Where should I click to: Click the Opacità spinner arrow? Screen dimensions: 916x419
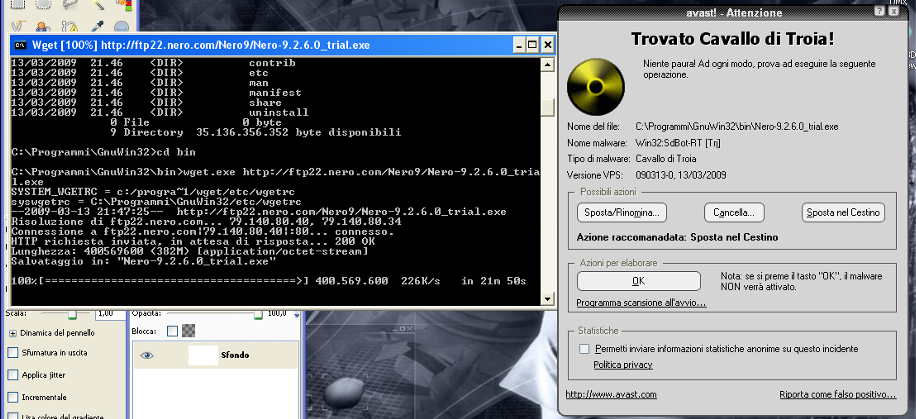(x=296, y=315)
